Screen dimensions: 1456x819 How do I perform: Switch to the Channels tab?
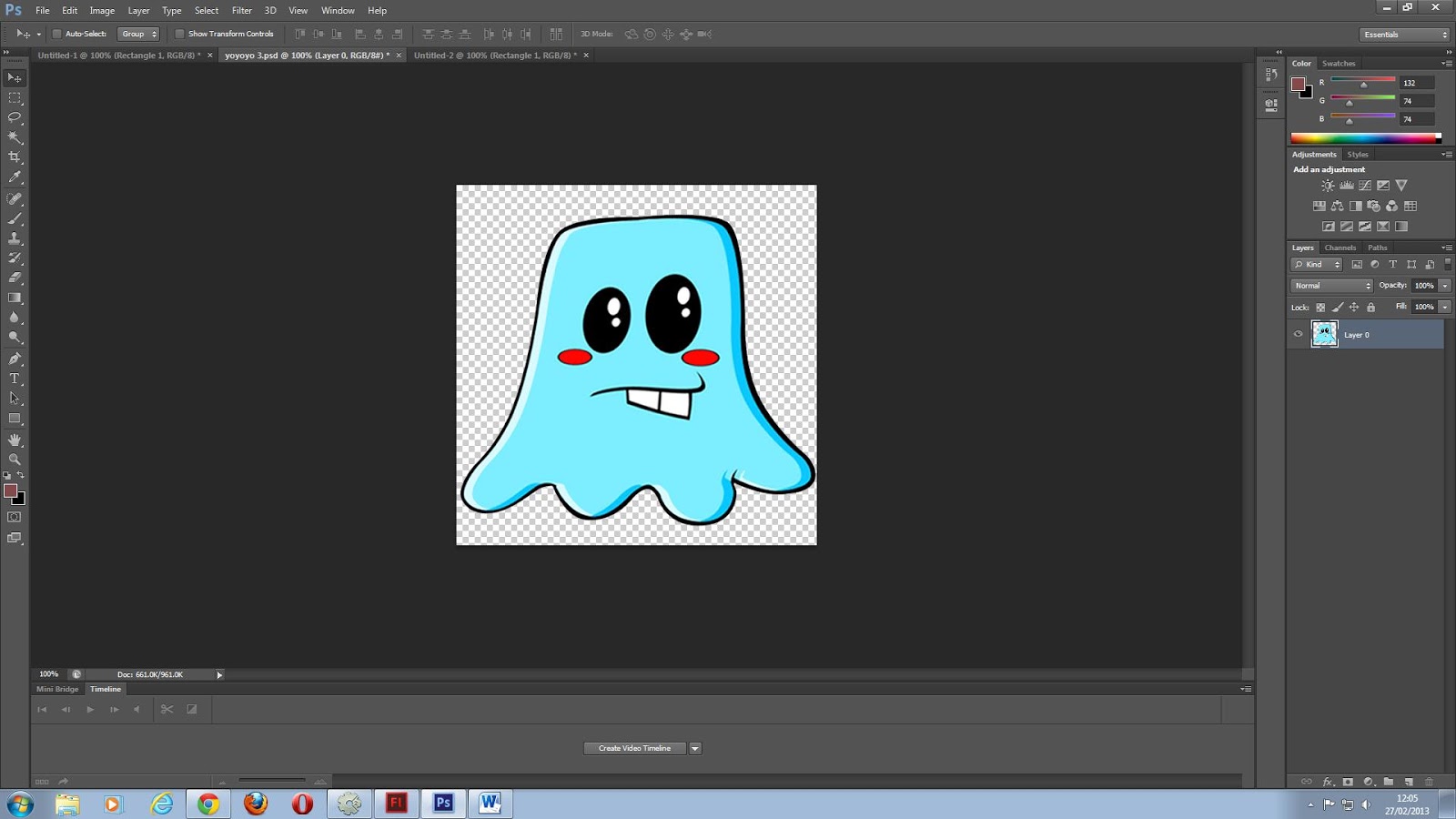click(1340, 248)
